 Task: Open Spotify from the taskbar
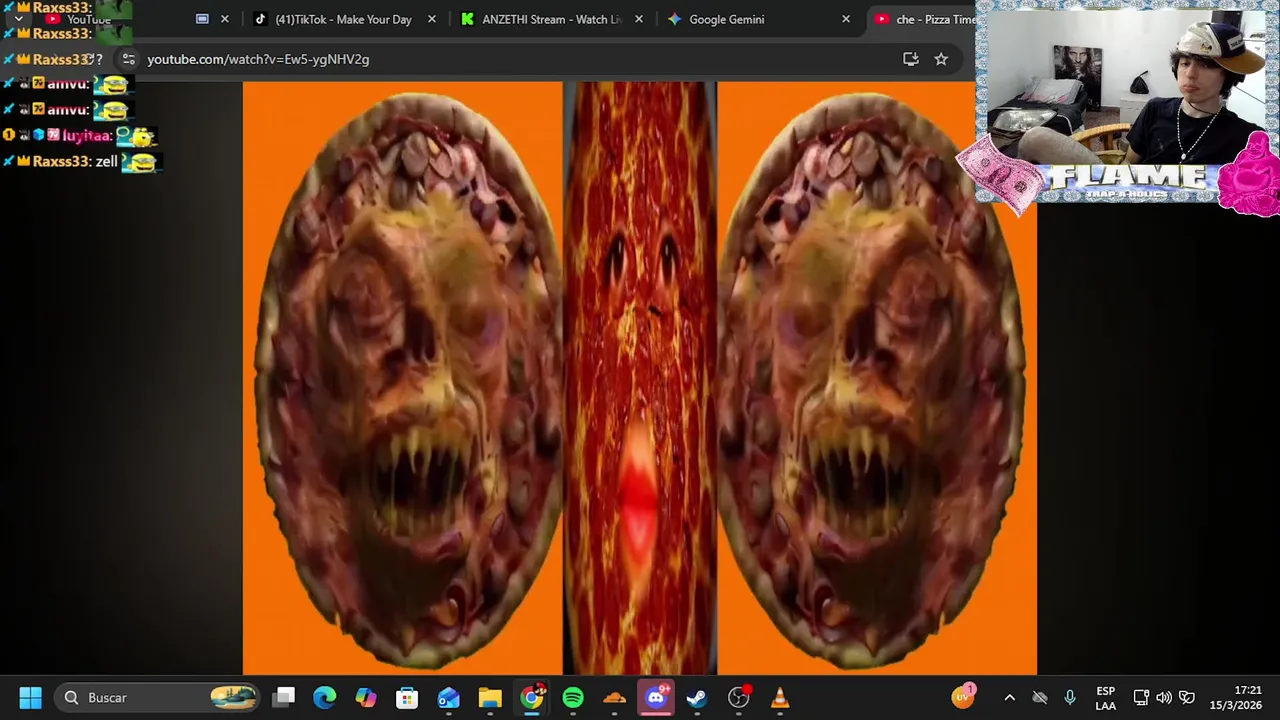pos(573,697)
